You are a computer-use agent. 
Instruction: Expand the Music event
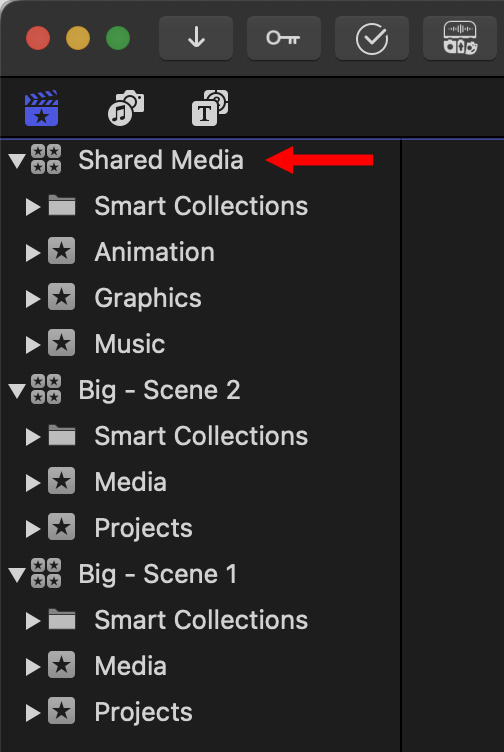coord(33,344)
